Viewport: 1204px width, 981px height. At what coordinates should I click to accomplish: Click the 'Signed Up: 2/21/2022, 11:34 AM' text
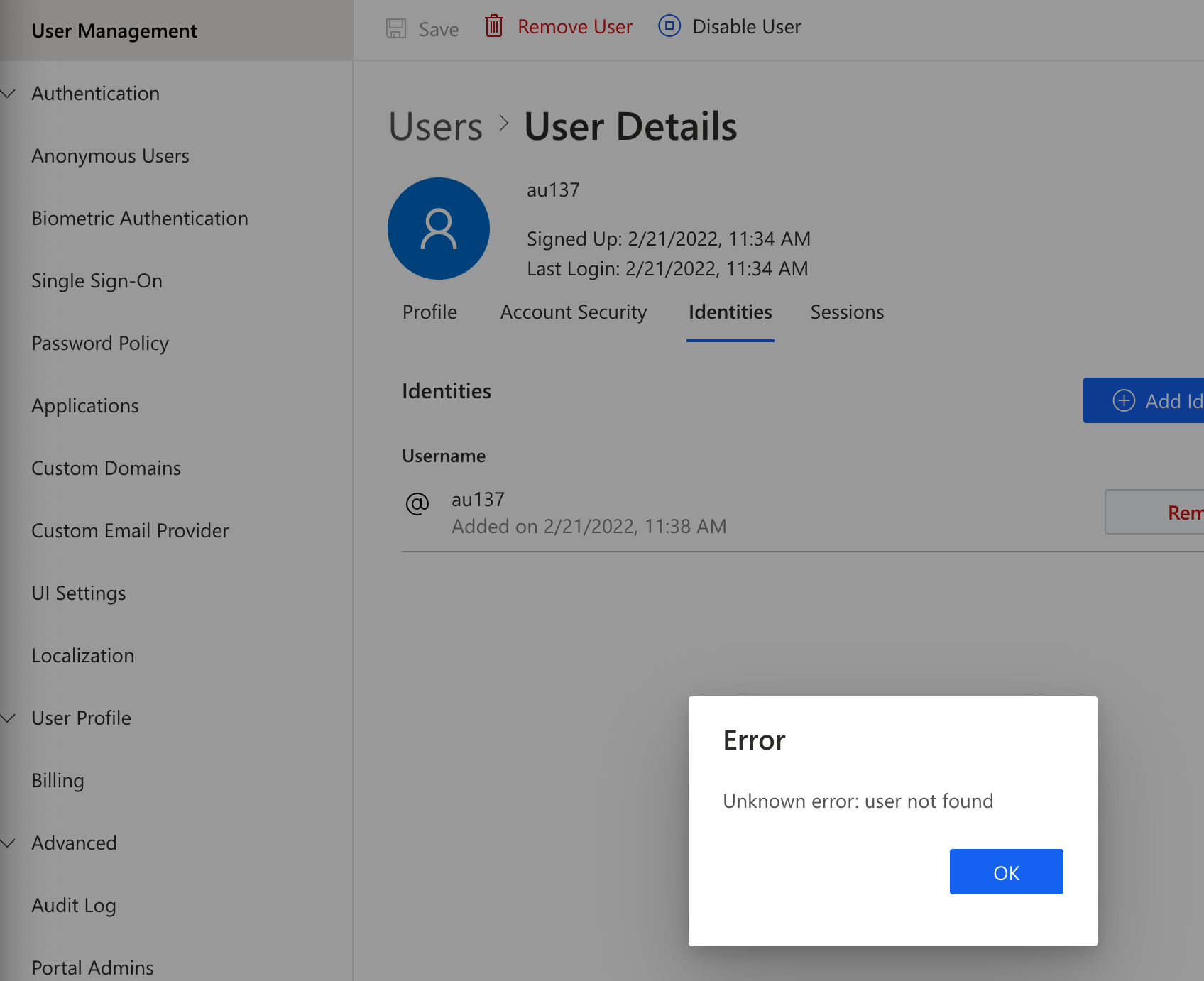pos(669,239)
